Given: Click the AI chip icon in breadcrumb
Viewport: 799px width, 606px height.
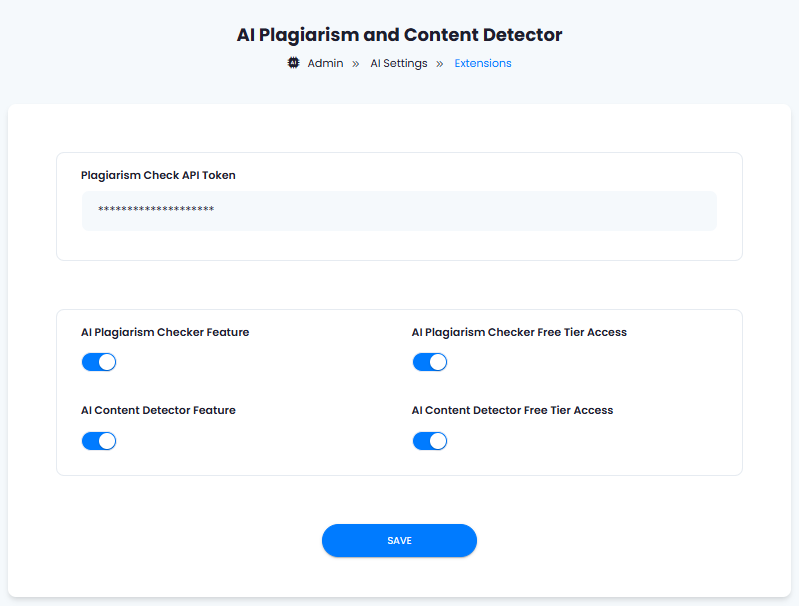Looking at the screenshot, I should [x=294, y=63].
